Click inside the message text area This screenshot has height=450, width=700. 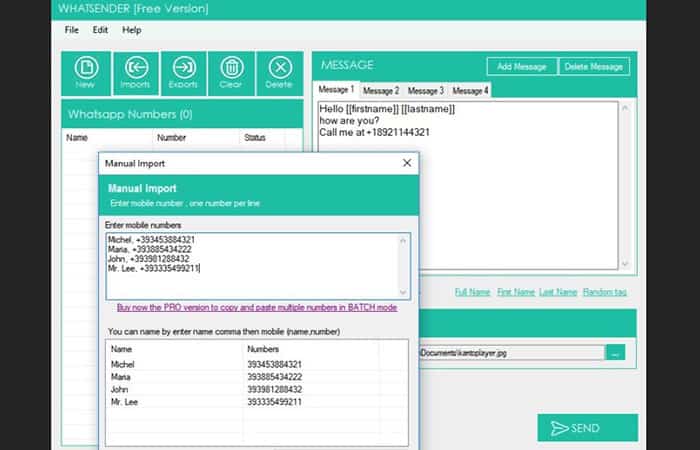coord(468,185)
